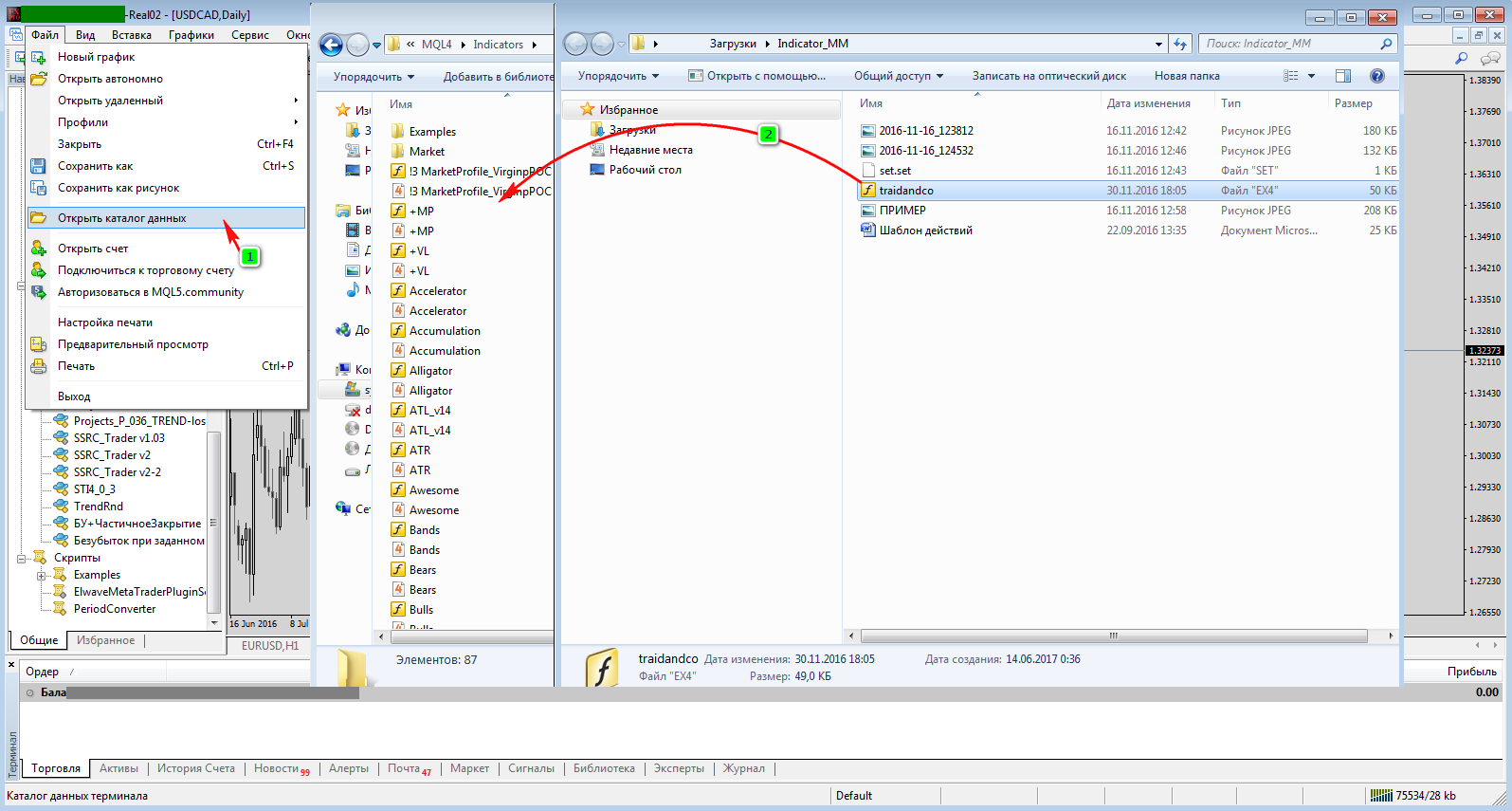Click the horizontal scrollbar in the Indicator_MM file list
The width and height of the screenshot is (1512, 811).
(1113, 636)
